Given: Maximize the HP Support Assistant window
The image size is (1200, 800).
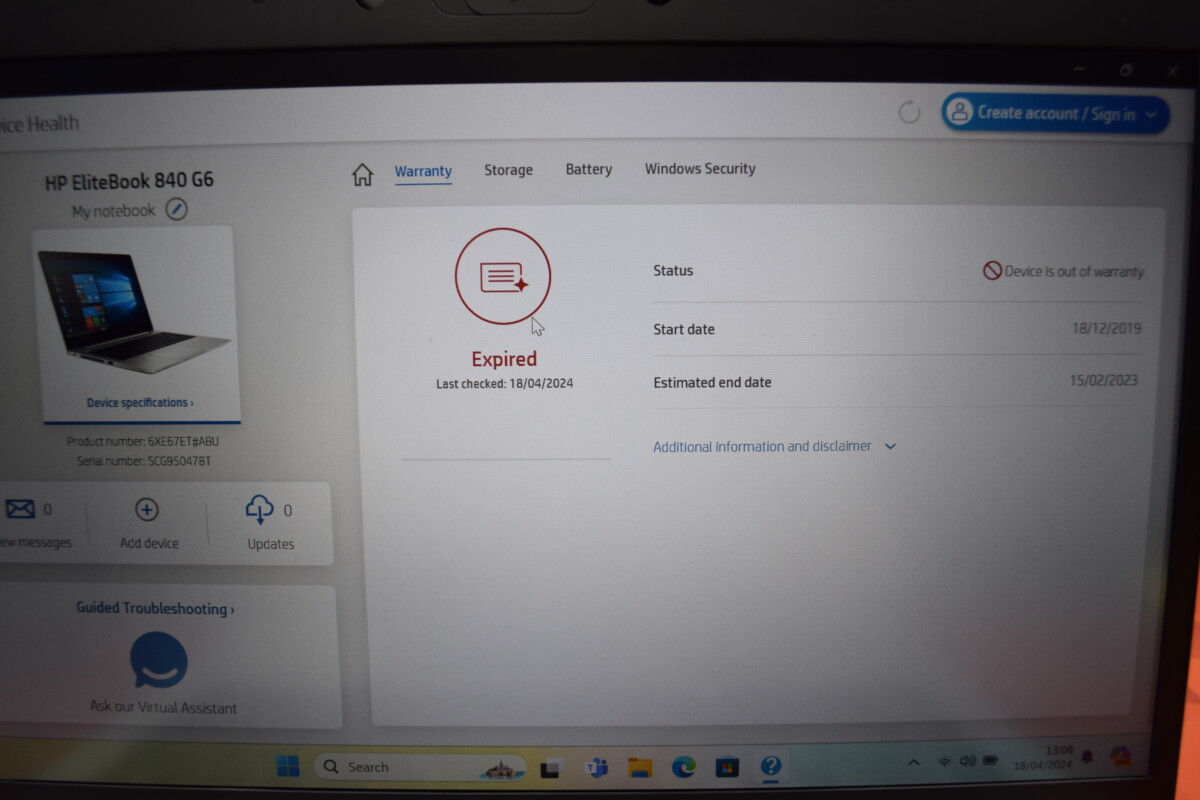Looking at the screenshot, I should click(x=1126, y=70).
